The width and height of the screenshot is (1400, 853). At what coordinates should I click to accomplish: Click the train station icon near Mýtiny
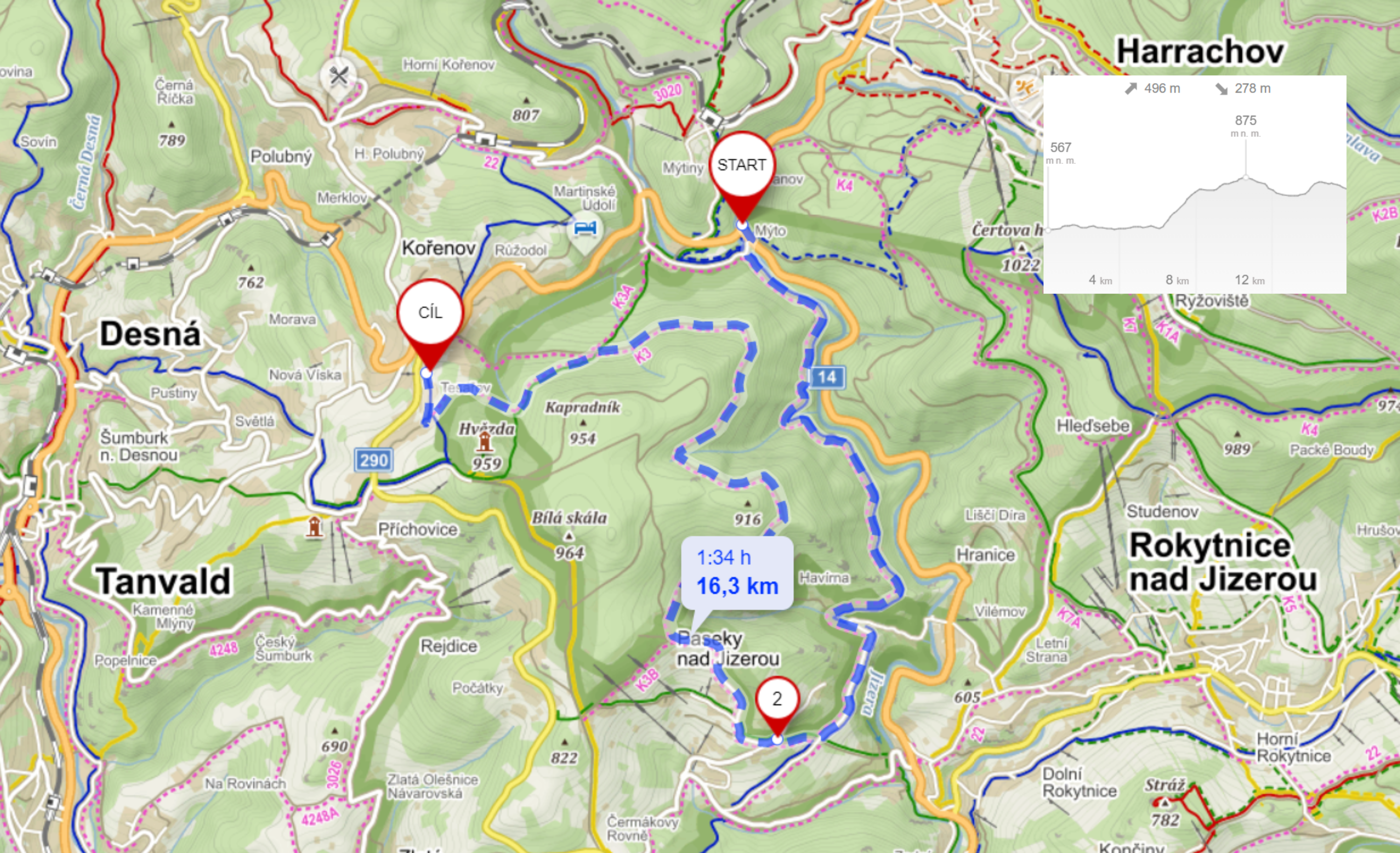710,118
